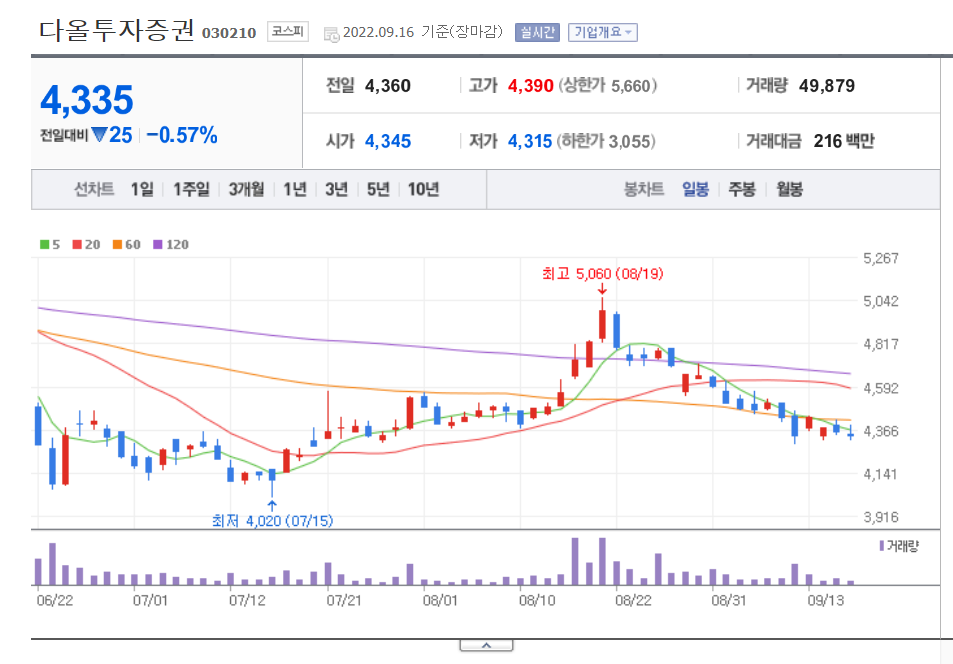This screenshot has width=953, height=664.
Task: Click the 실시간 real-time button
Action: tap(537, 32)
